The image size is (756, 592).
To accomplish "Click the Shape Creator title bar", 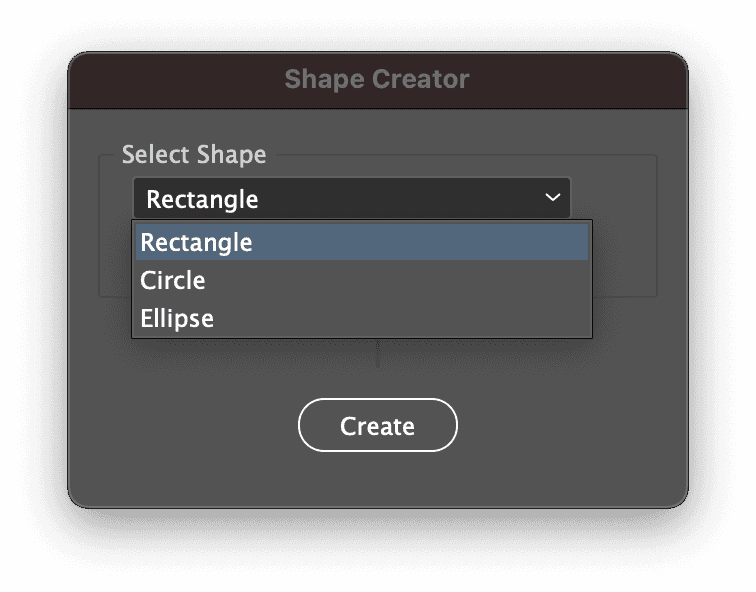I will point(378,80).
